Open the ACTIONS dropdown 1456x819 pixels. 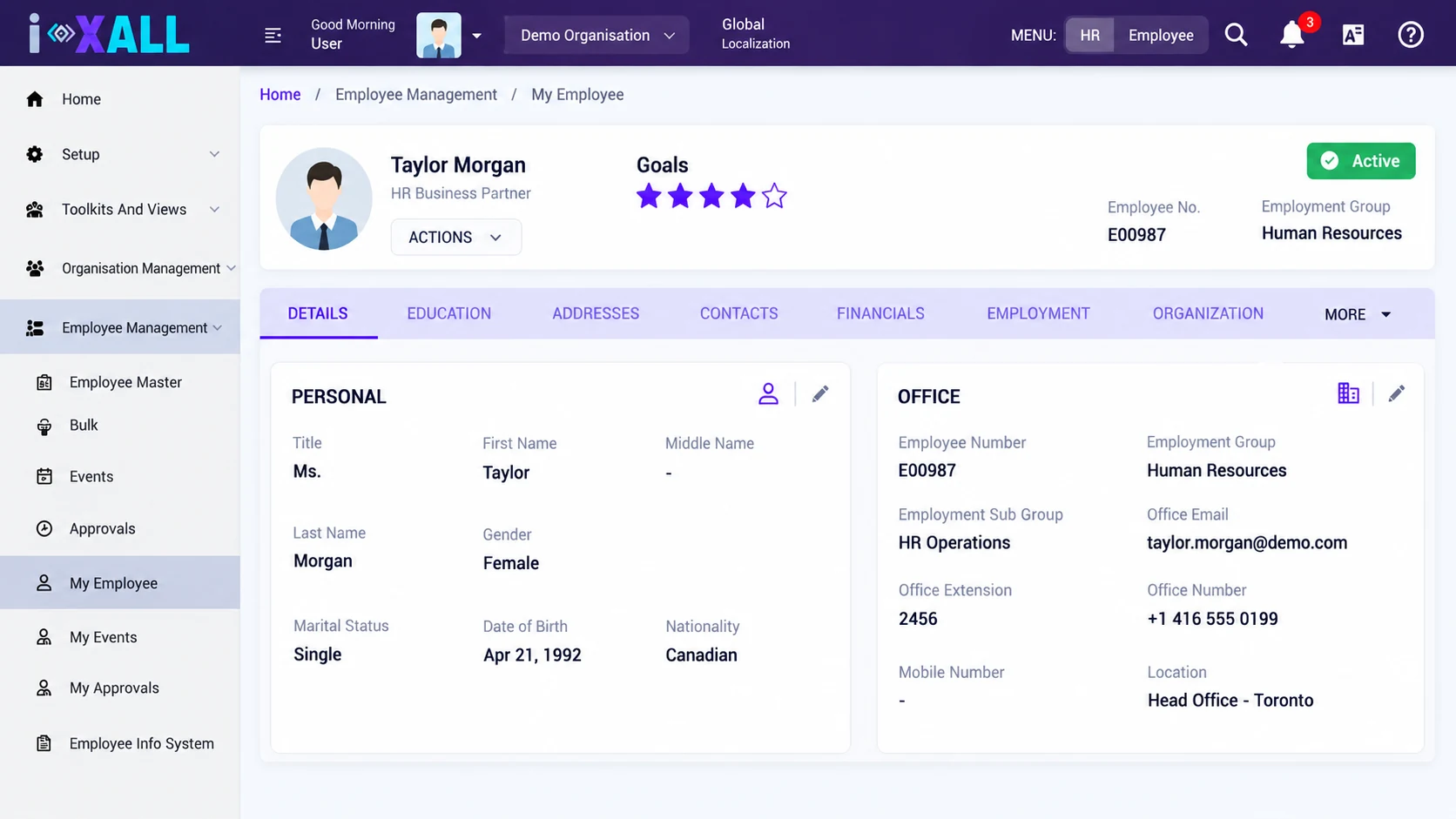(x=455, y=237)
